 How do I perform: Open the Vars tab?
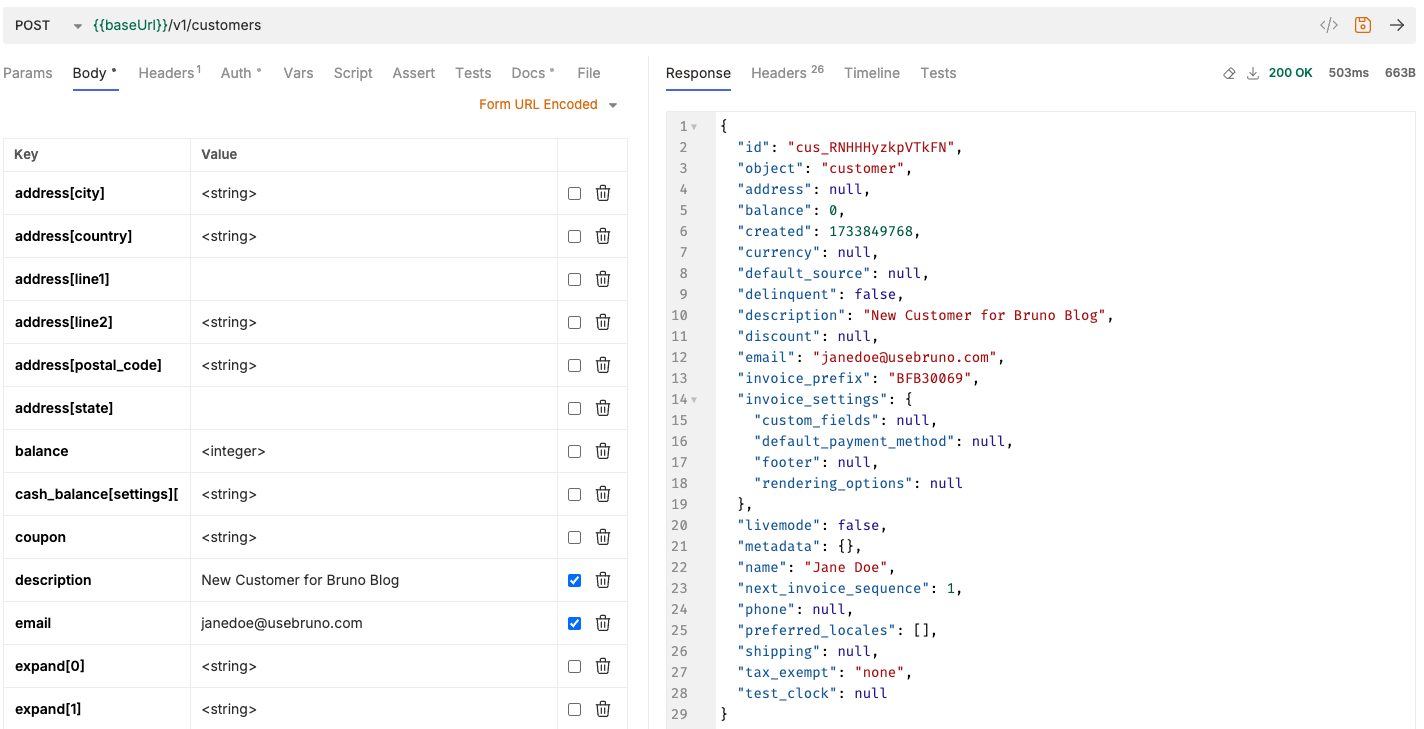pyautogui.click(x=298, y=73)
